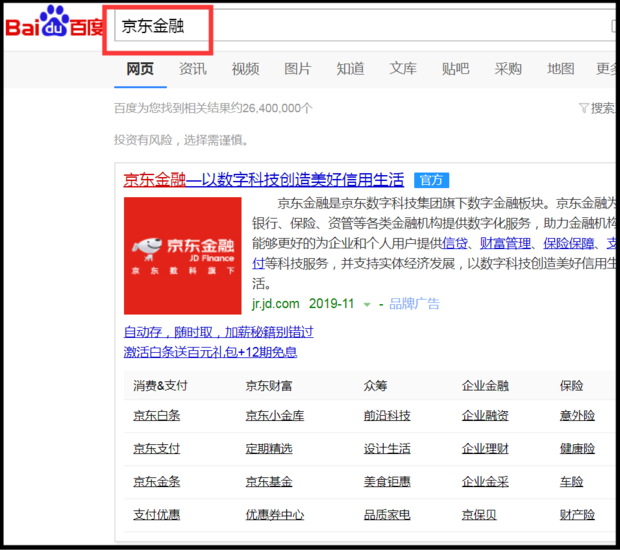Open the 京东金条 link
This screenshot has width=620, height=550.
[x=157, y=482]
